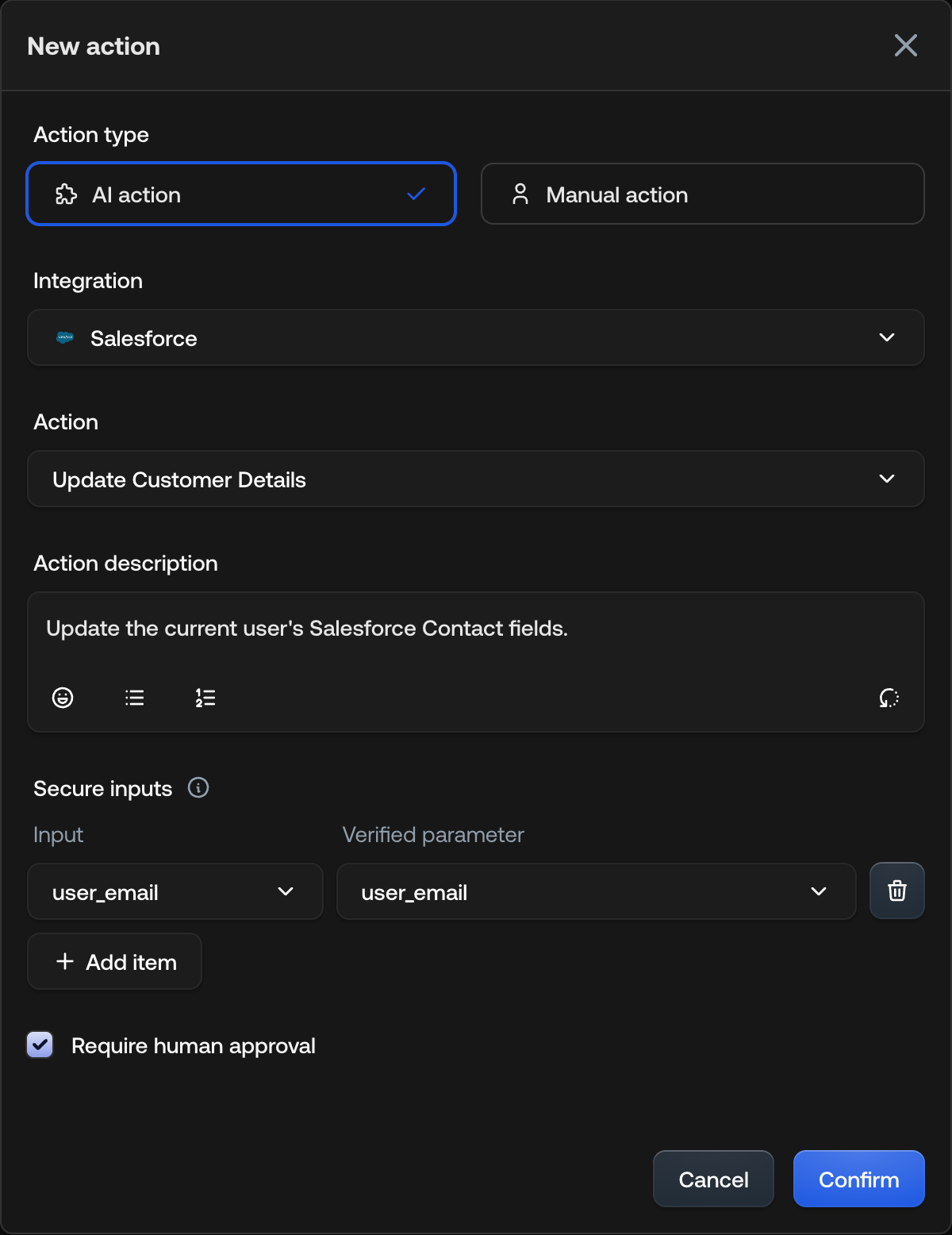Cancel the new action

712,1179
